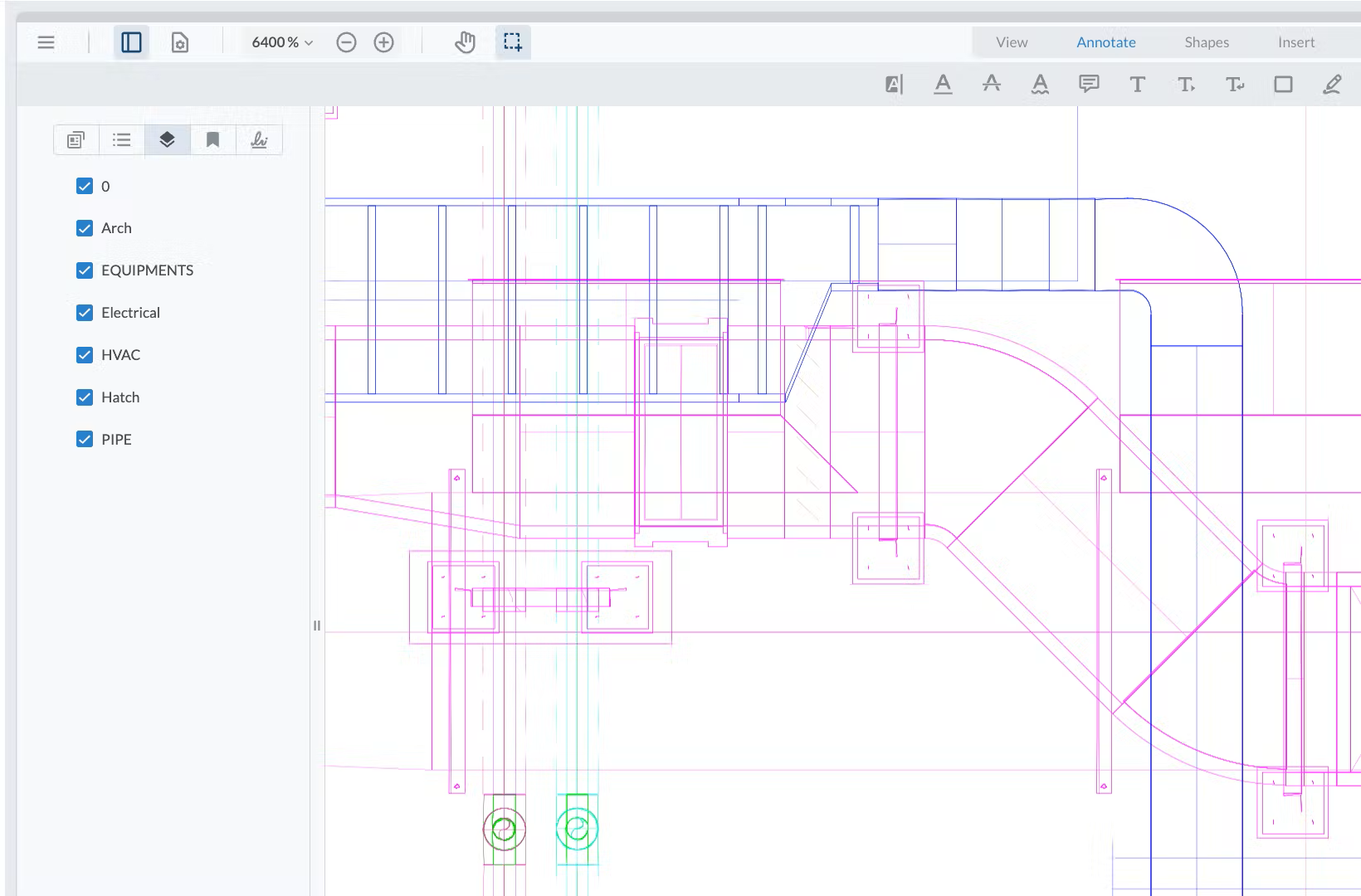The image size is (1361, 896).
Task: Open the bookmarks panel in sidebar
Action: pos(213,139)
